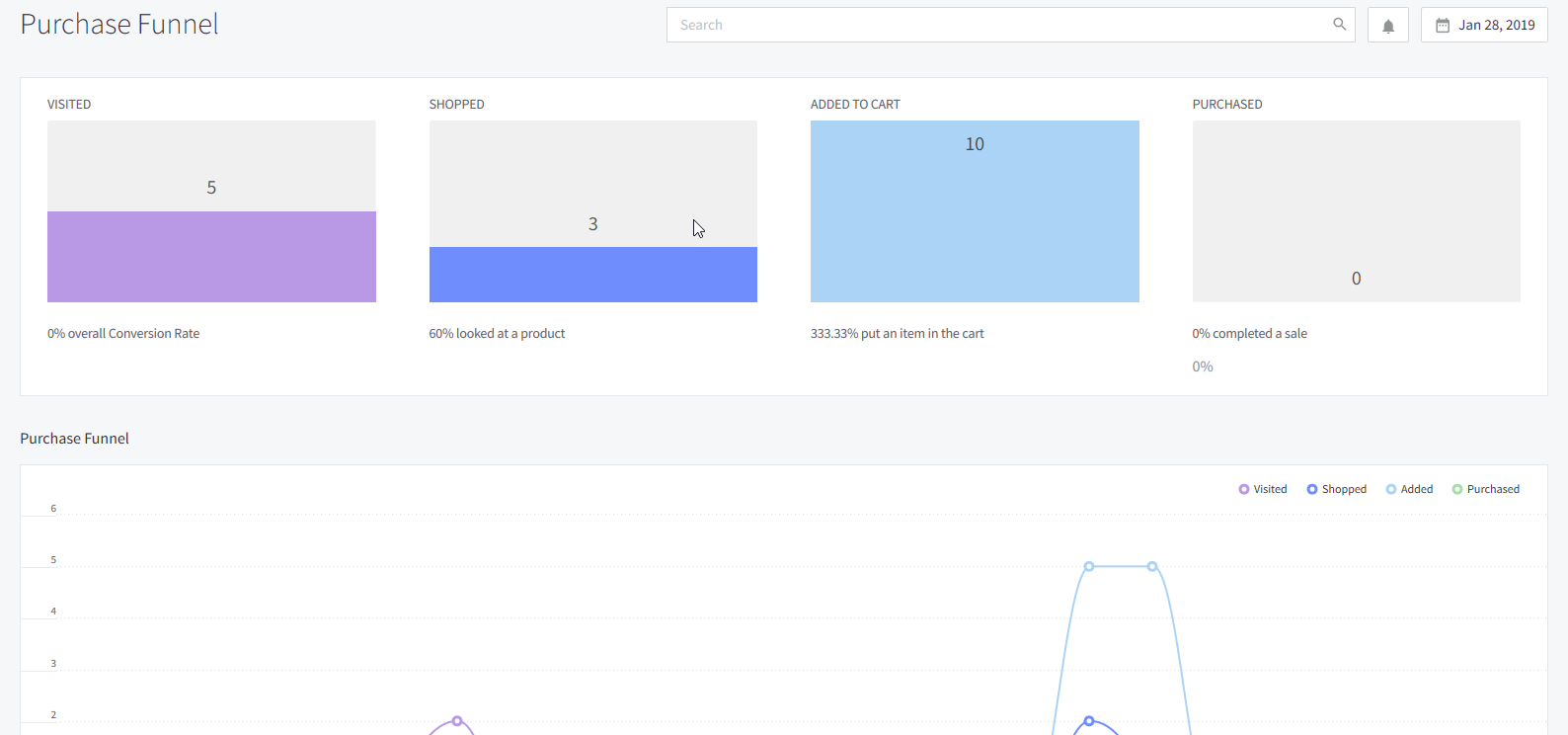The height and width of the screenshot is (735, 1568).
Task: Click '0% overall Conversion Rate' text
Action: pyautogui.click(x=123, y=334)
